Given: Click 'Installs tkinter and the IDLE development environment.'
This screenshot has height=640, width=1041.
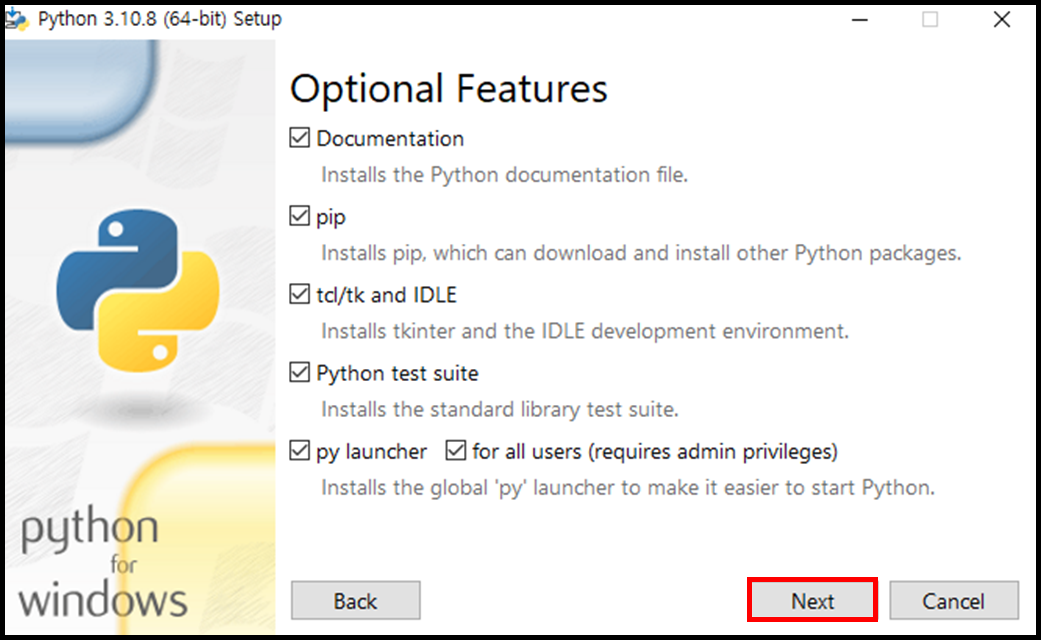Looking at the screenshot, I should click(585, 331).
